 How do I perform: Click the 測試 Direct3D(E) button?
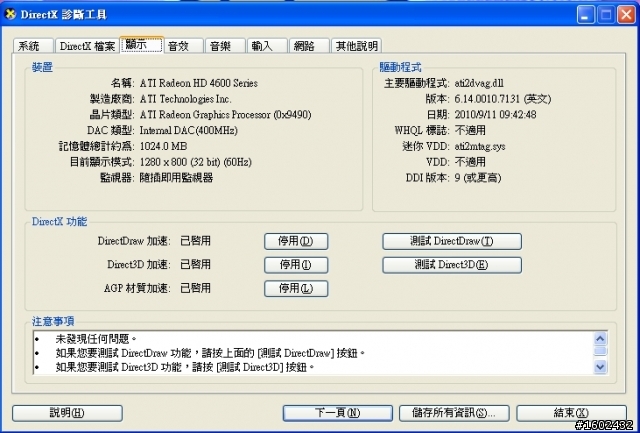point(452,265)
